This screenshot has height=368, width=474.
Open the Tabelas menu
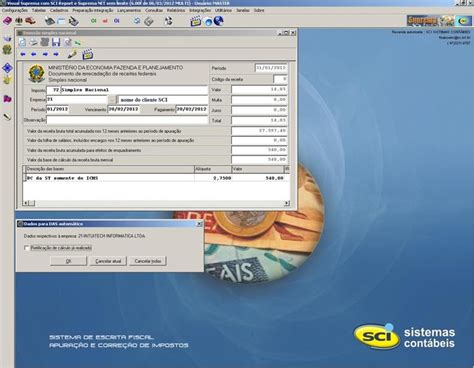tap(39, 10)
